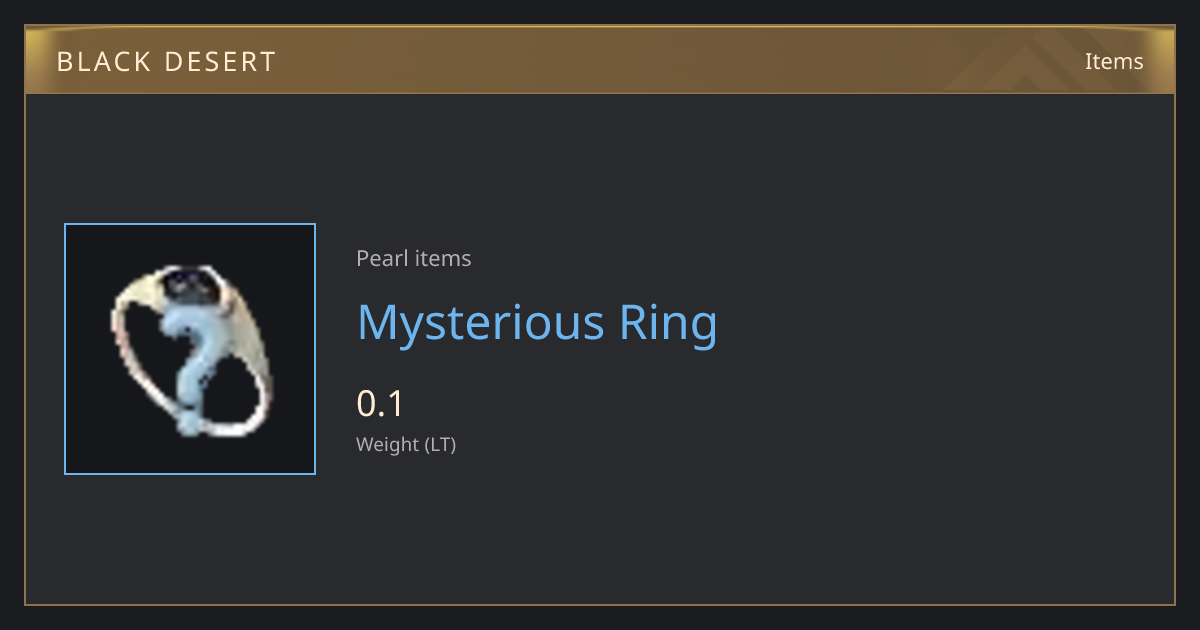This screenshot has height=630, width=1200.
Task: Open the Mysterious Ring title link
Action: point(537,323)
